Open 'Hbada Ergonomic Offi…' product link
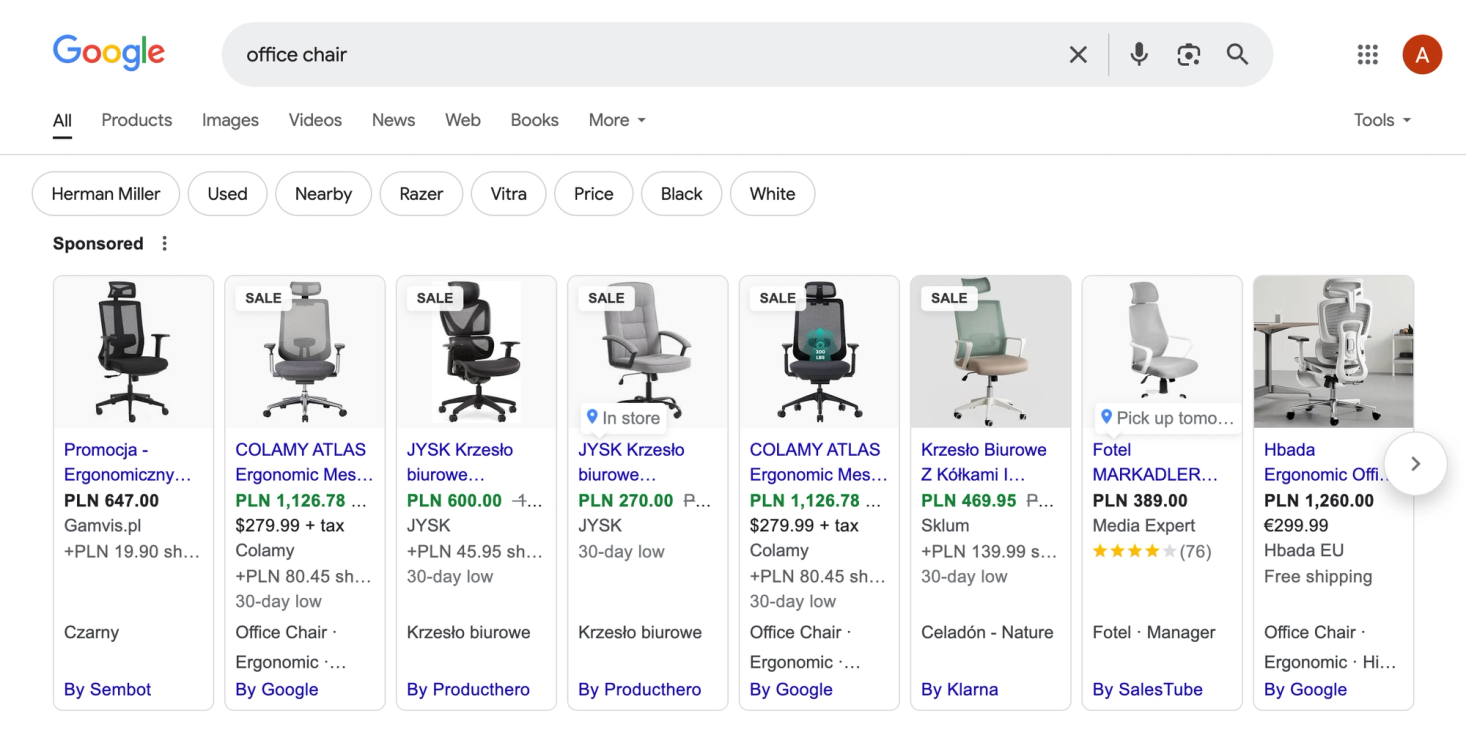 coord(1327,462)
